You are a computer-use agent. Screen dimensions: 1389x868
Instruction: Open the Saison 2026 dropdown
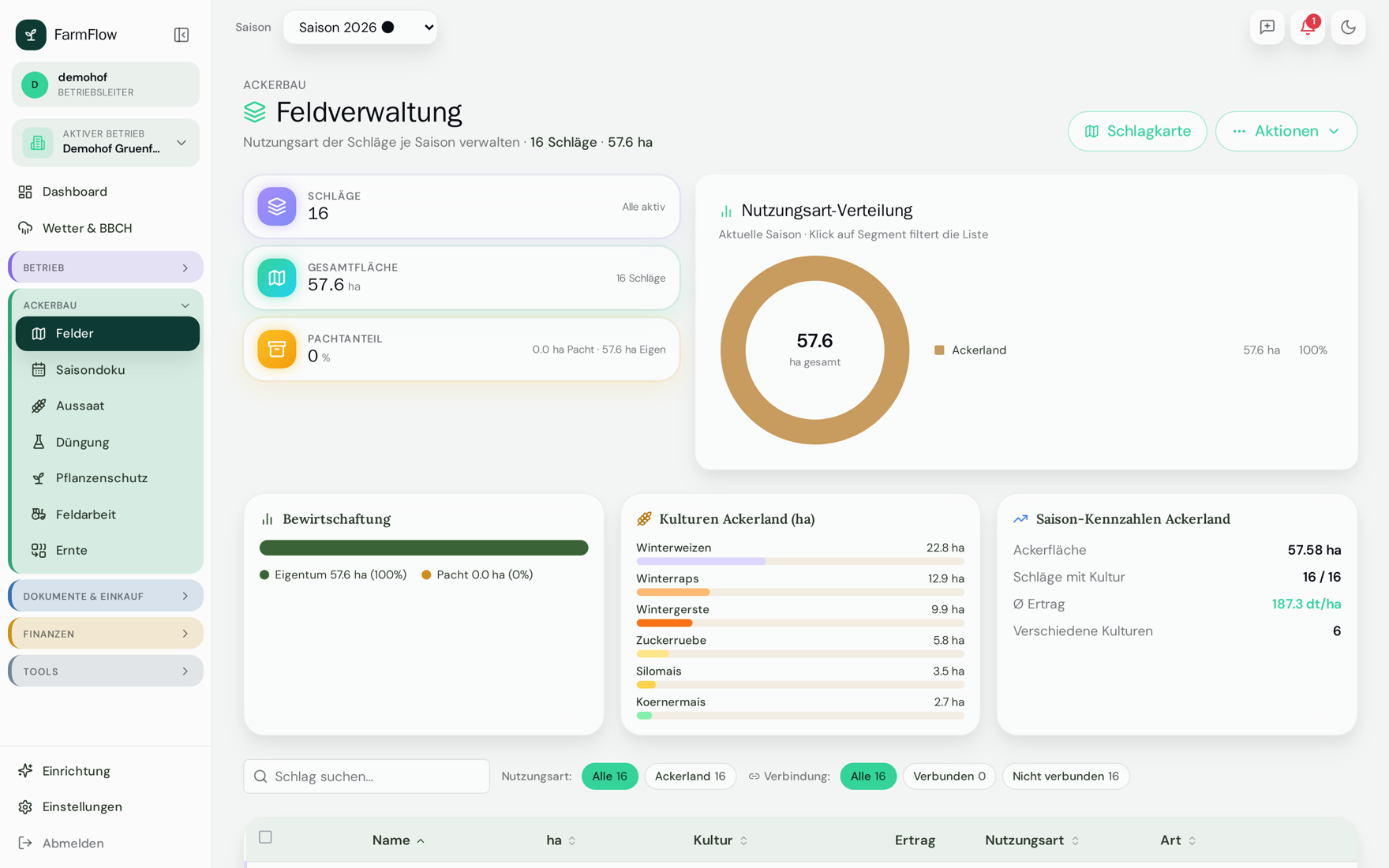pyautogui.click(x=361, y=28)
